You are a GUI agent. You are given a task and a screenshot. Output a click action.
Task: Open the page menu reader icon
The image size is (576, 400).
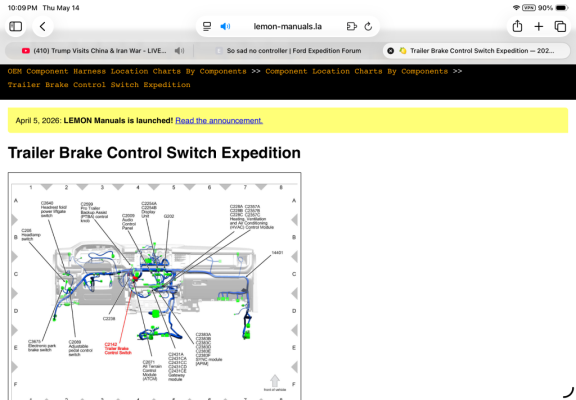(x=207, y=26)
